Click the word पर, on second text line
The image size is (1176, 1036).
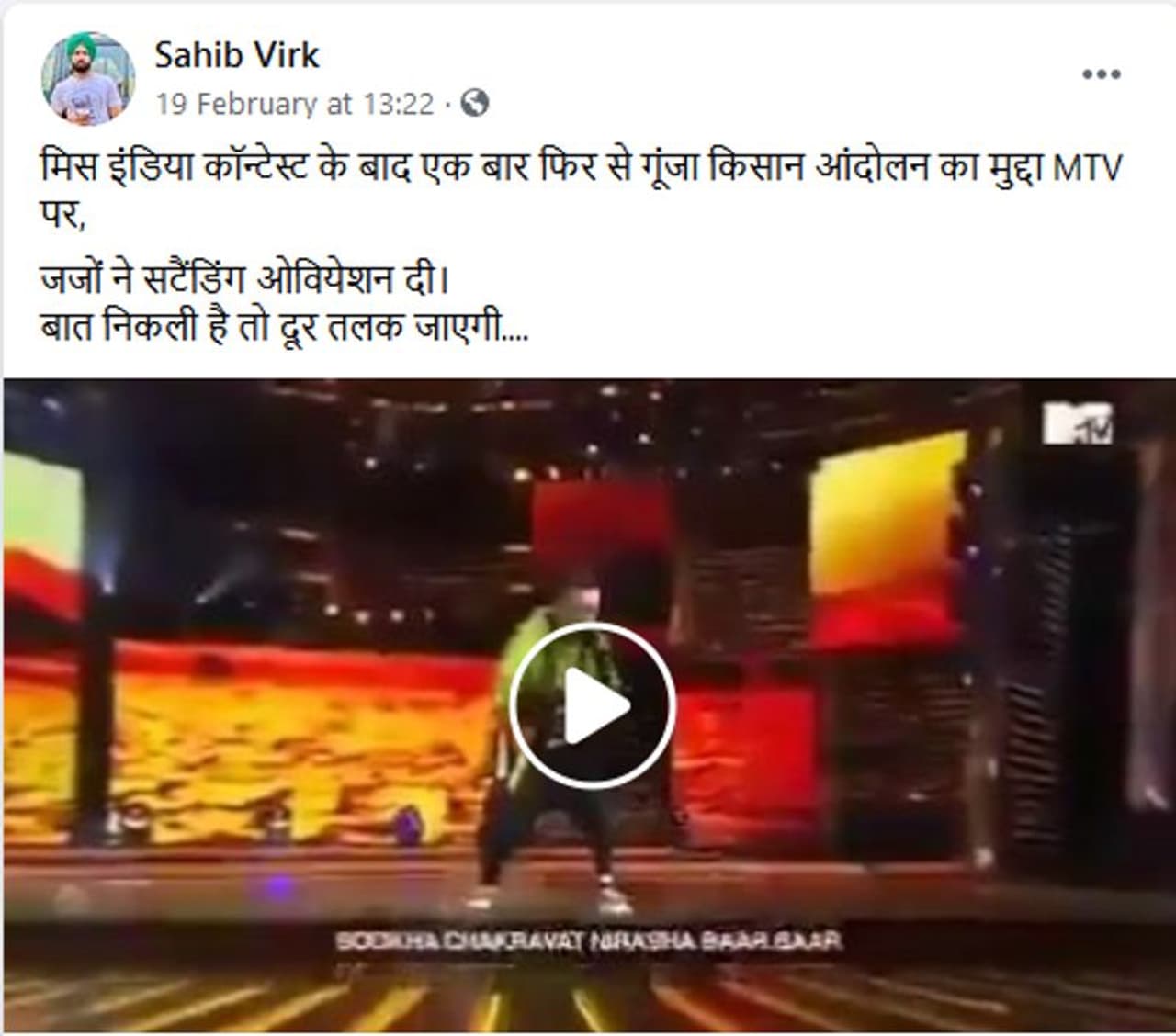tap(61, 219)
